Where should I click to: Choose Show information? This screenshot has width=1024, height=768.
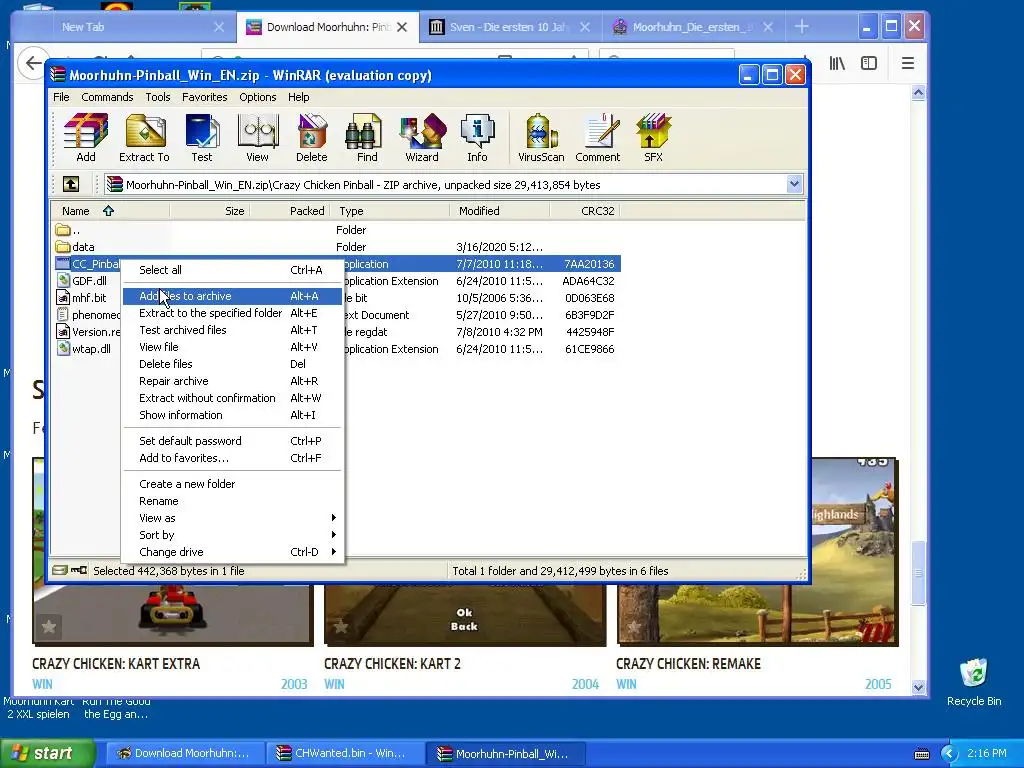(232, 415)
